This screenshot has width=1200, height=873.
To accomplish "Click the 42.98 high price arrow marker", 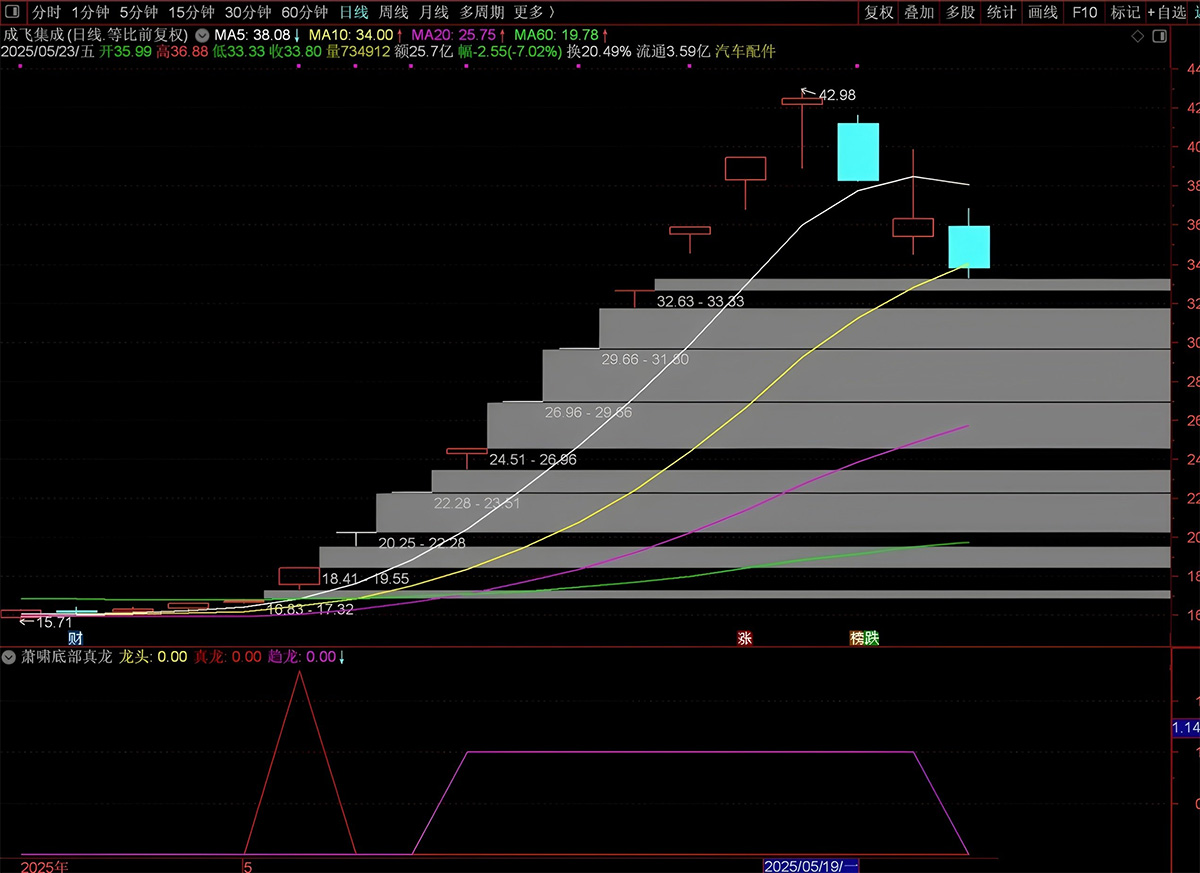I will tap(828, 95).
